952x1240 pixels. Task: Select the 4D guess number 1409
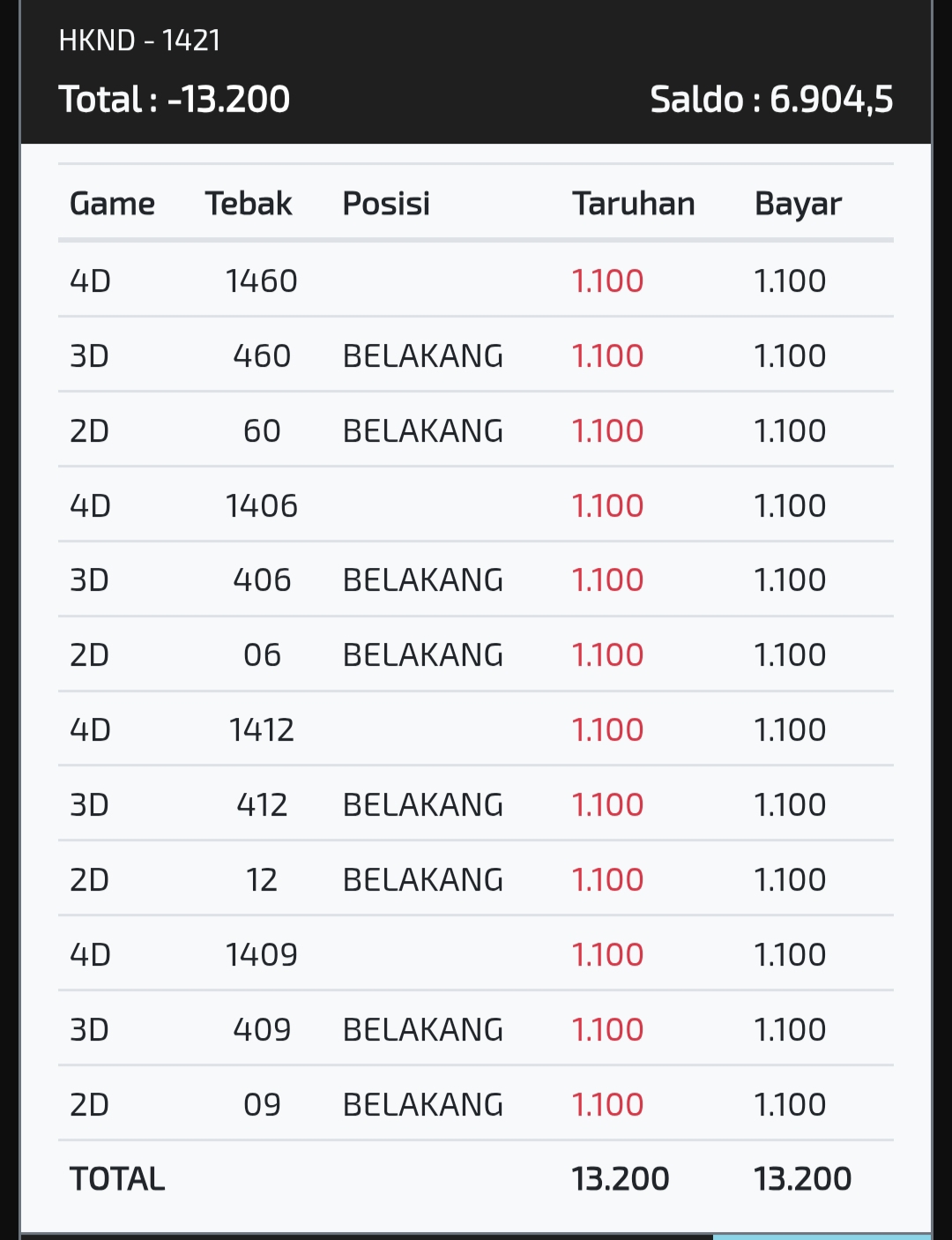click(x=262, y=955)
